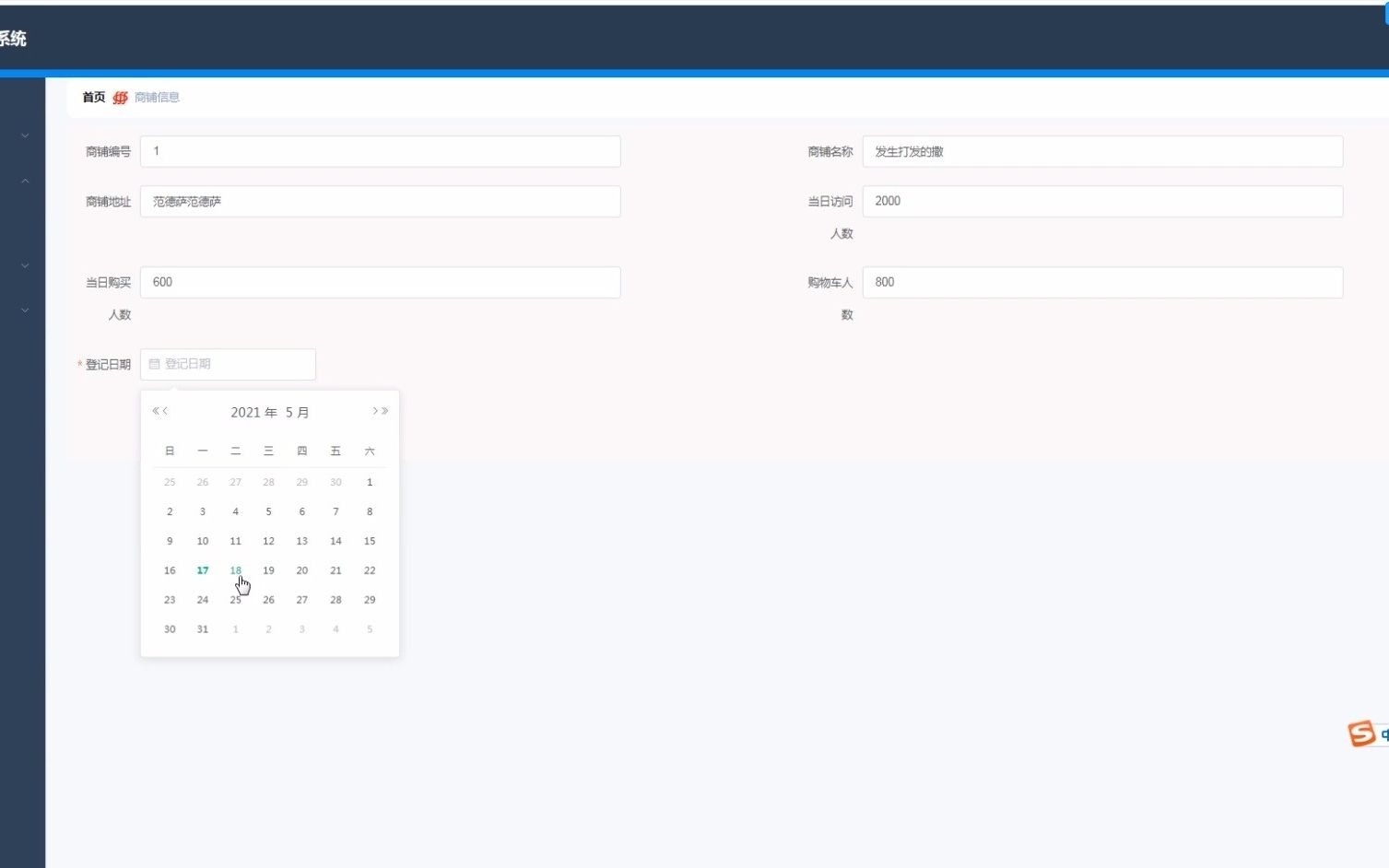Select May 30 in the last calendar row
This screenshot has height=868, width=1389.
[170, 629]
